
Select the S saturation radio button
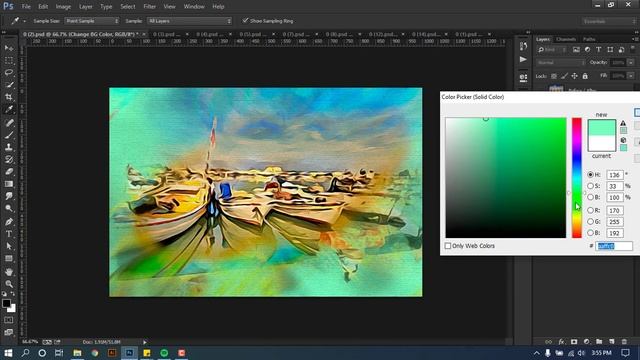(590, 186)
